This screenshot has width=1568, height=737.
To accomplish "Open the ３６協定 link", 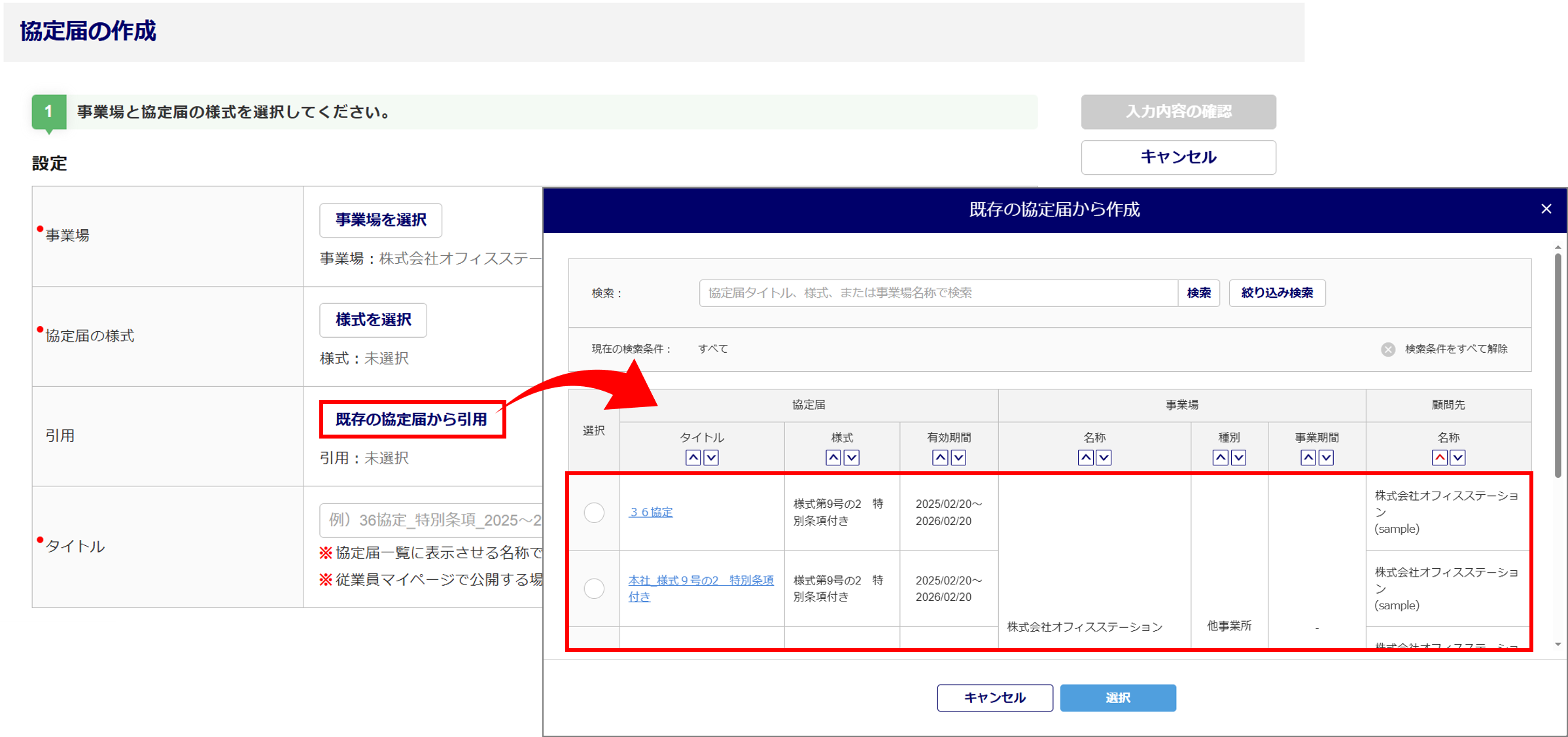I will pyautogui.click(x=650, y=512).
